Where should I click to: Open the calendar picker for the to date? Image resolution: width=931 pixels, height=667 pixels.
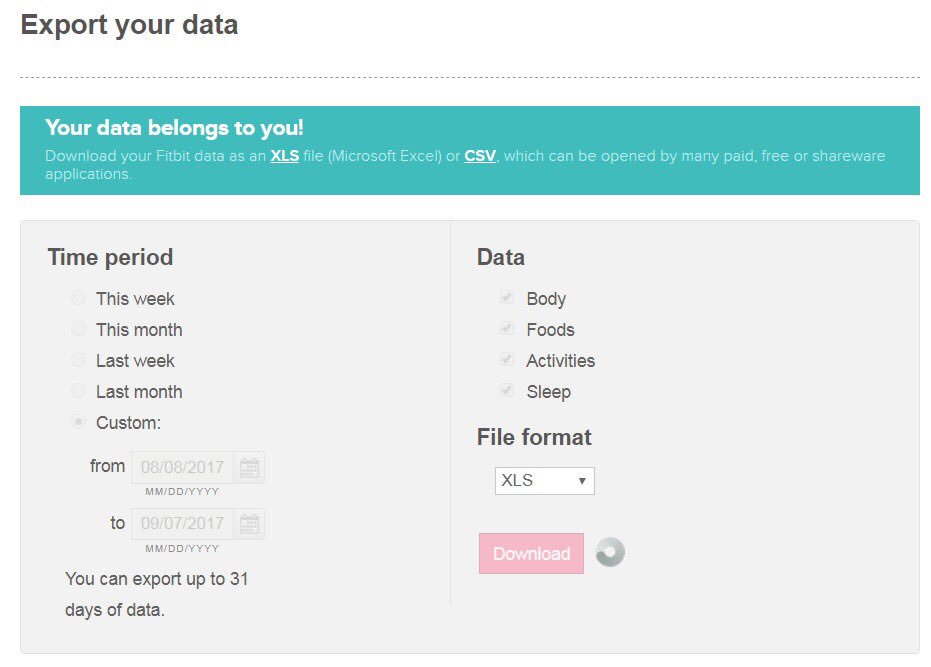[x=249, y=524]
